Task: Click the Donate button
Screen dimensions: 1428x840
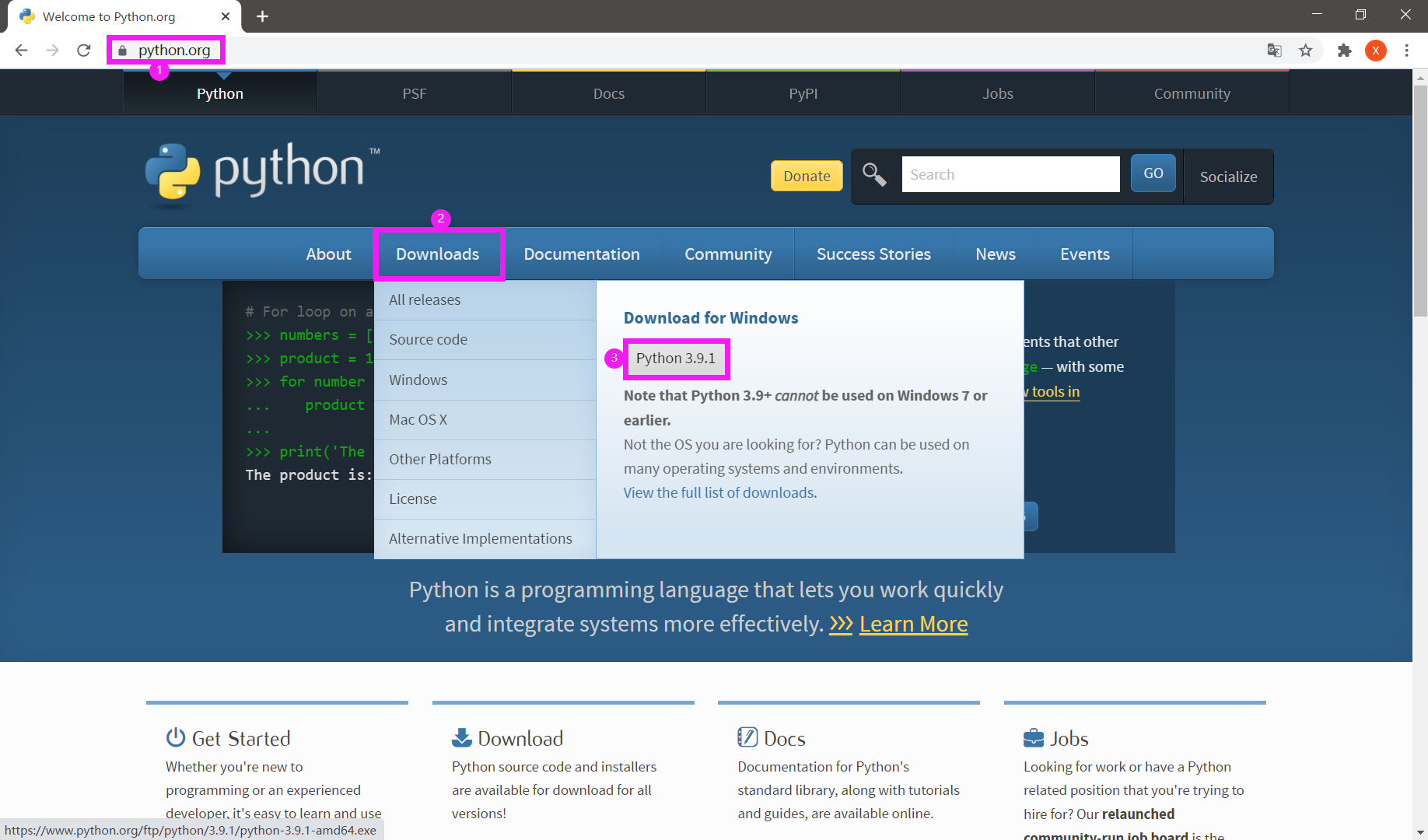Action: pyautogui.click(x=807, y=176)
